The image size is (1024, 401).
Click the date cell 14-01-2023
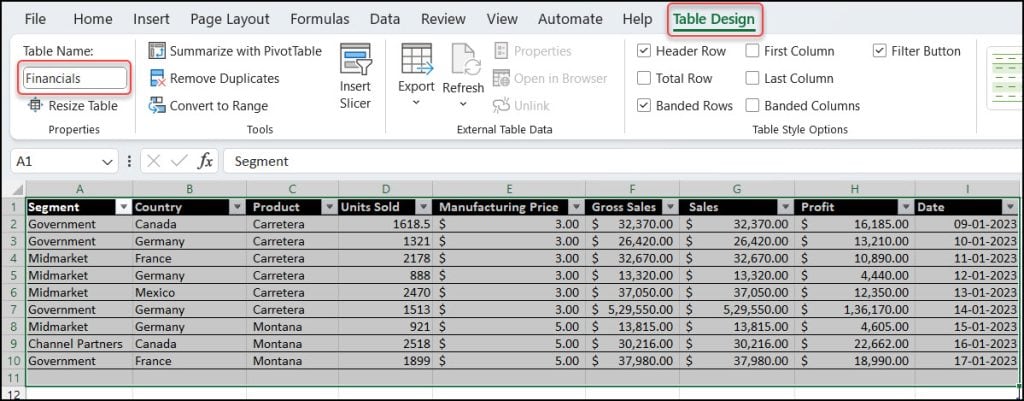(x=968, y=310)
